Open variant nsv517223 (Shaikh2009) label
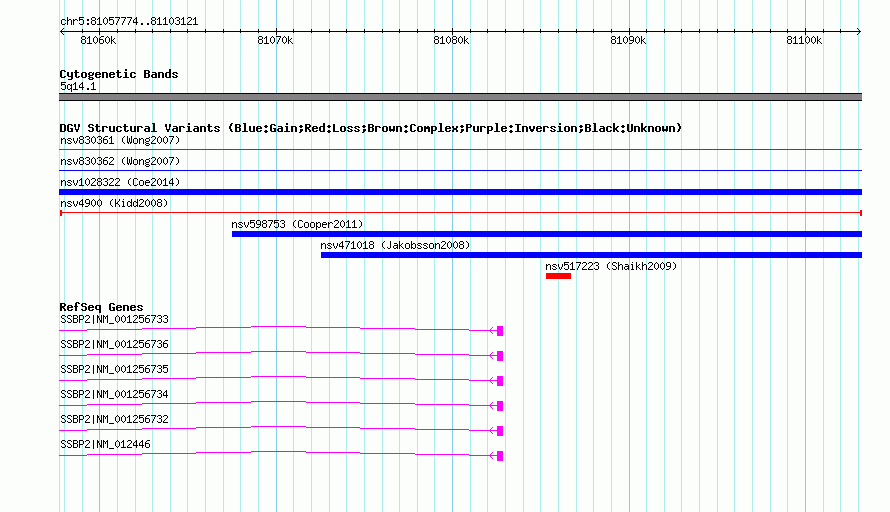Viewport: 890px width, 512px height. (611, 266)
